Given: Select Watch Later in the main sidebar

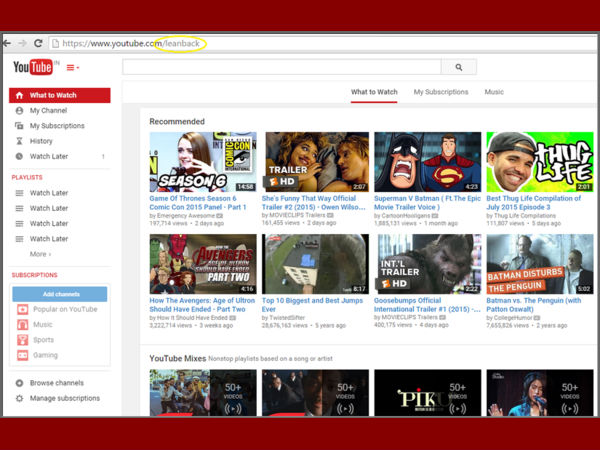Looking at the screenshot, I should (x=49, y=156).
